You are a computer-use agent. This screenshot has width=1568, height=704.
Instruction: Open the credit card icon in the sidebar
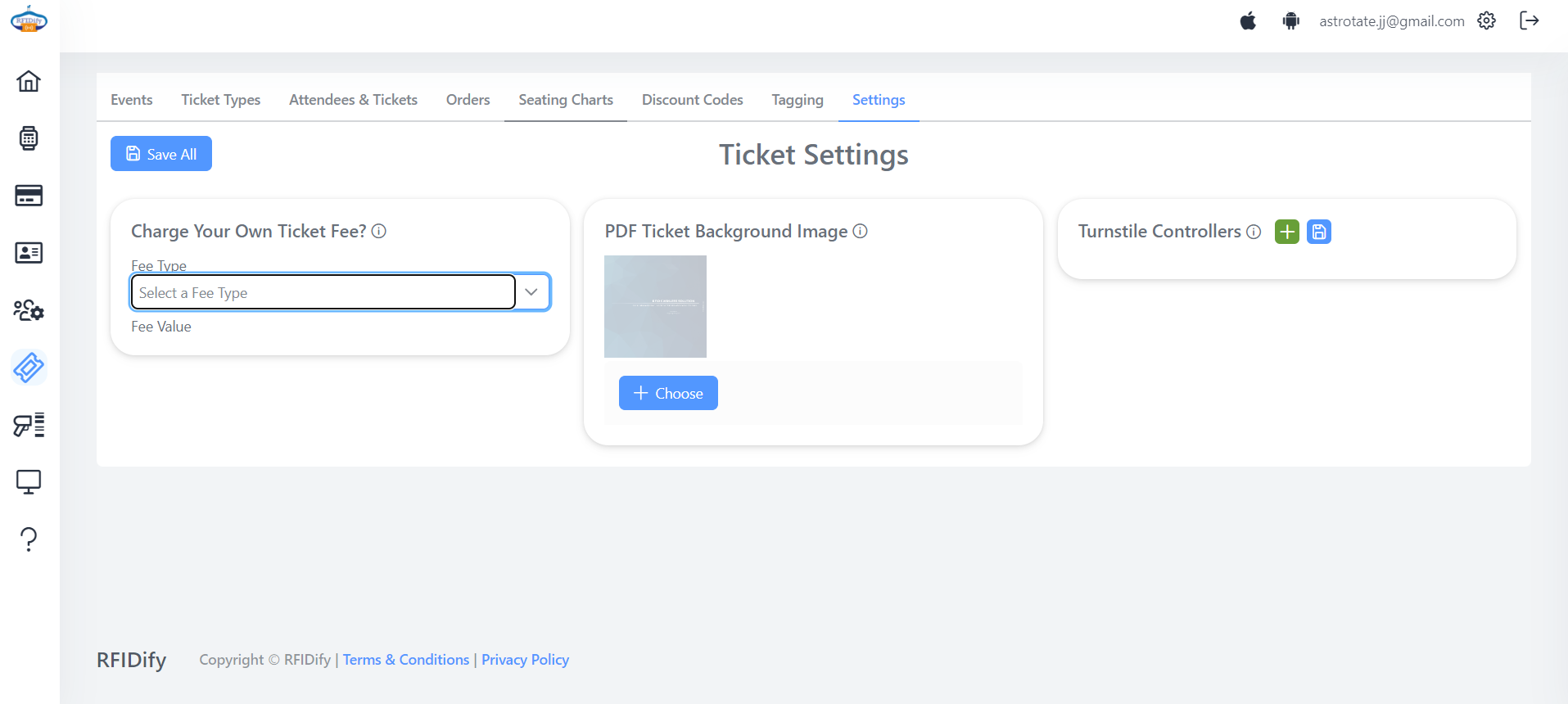29,196
